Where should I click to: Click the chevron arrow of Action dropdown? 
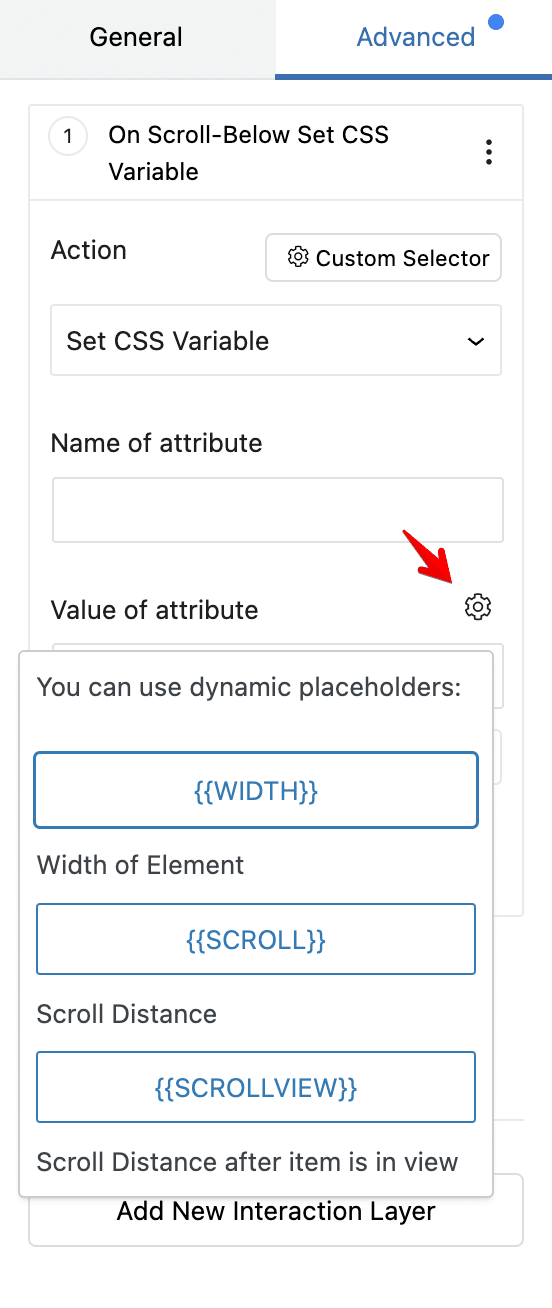pos(476,342)
